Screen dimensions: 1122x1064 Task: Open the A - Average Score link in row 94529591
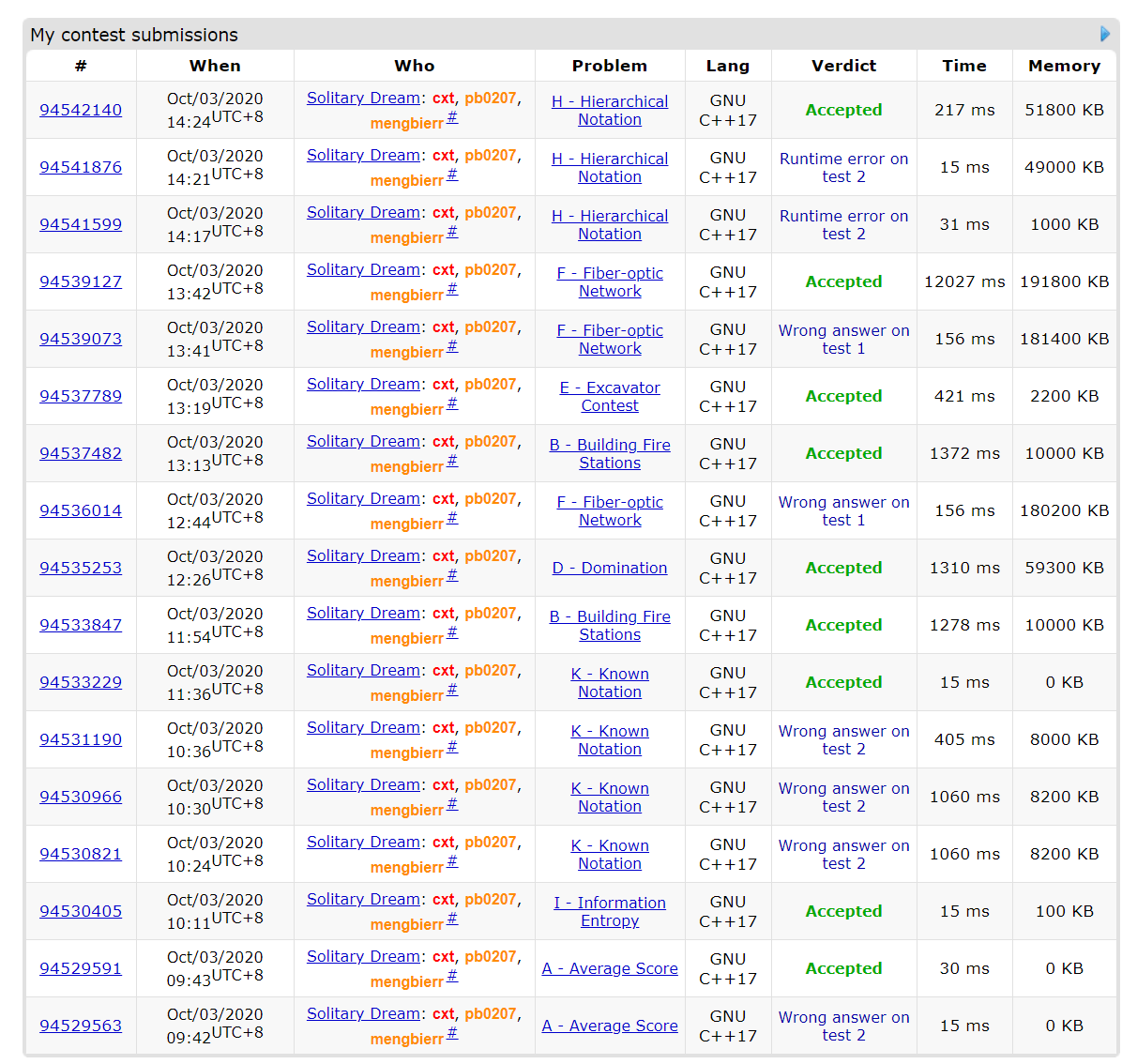coord(610,968)
